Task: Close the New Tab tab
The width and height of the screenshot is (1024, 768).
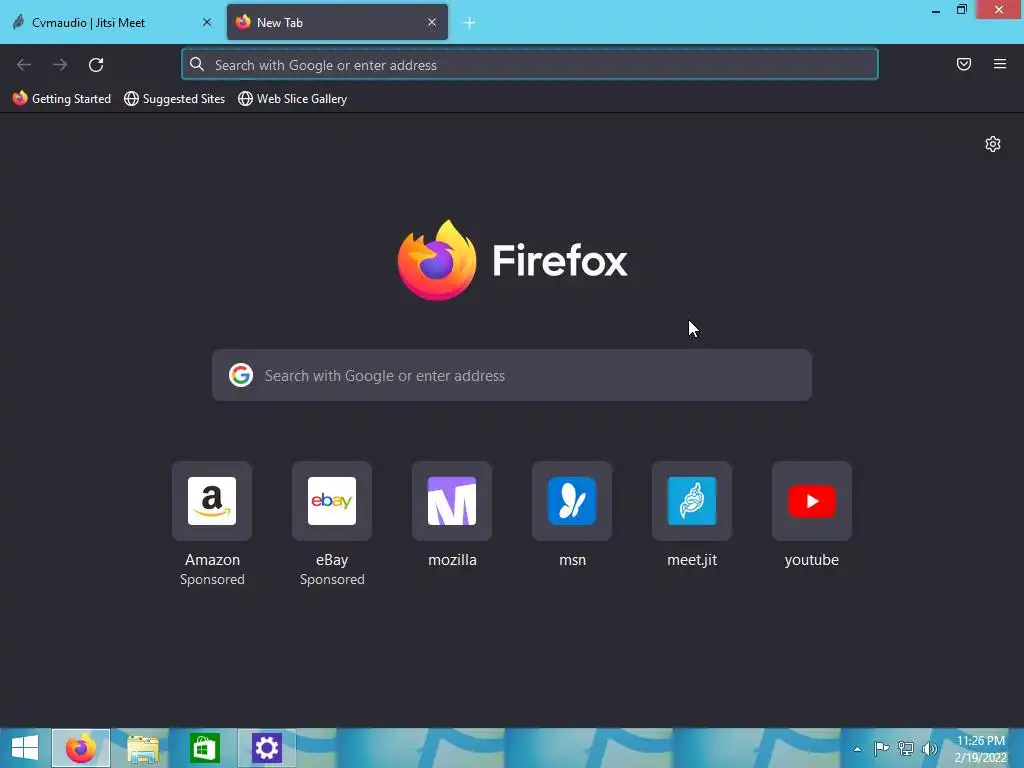Action: 432,22
